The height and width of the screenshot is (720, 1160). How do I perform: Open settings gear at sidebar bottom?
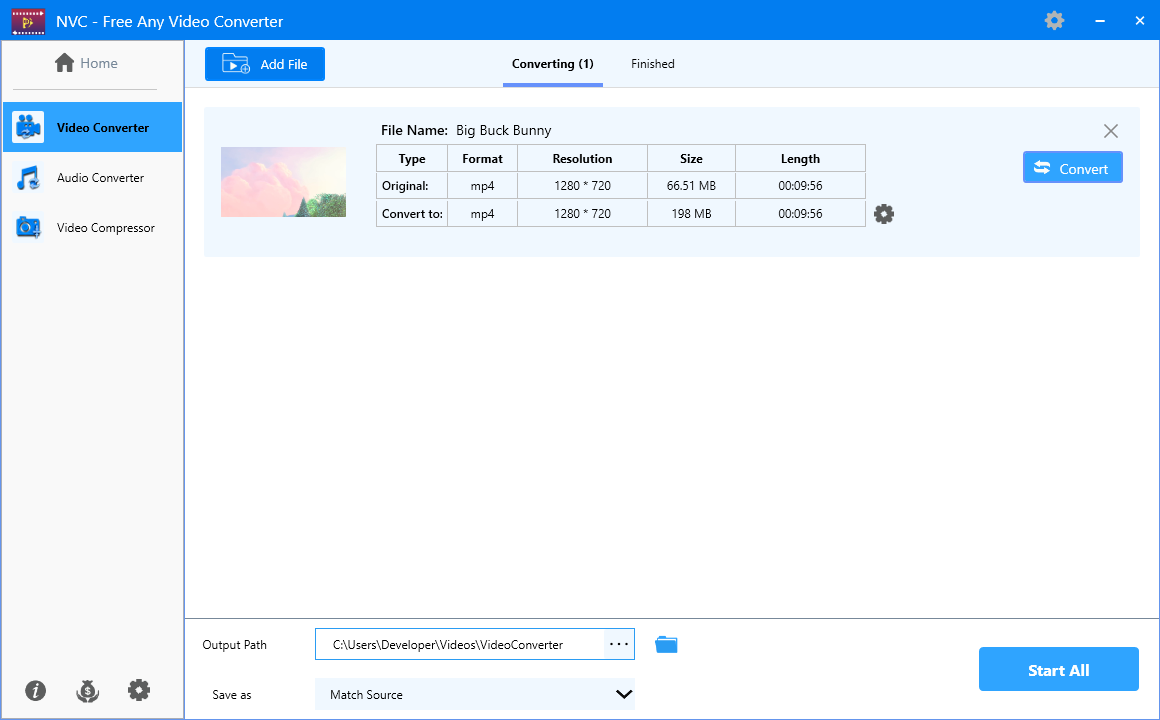139,690
